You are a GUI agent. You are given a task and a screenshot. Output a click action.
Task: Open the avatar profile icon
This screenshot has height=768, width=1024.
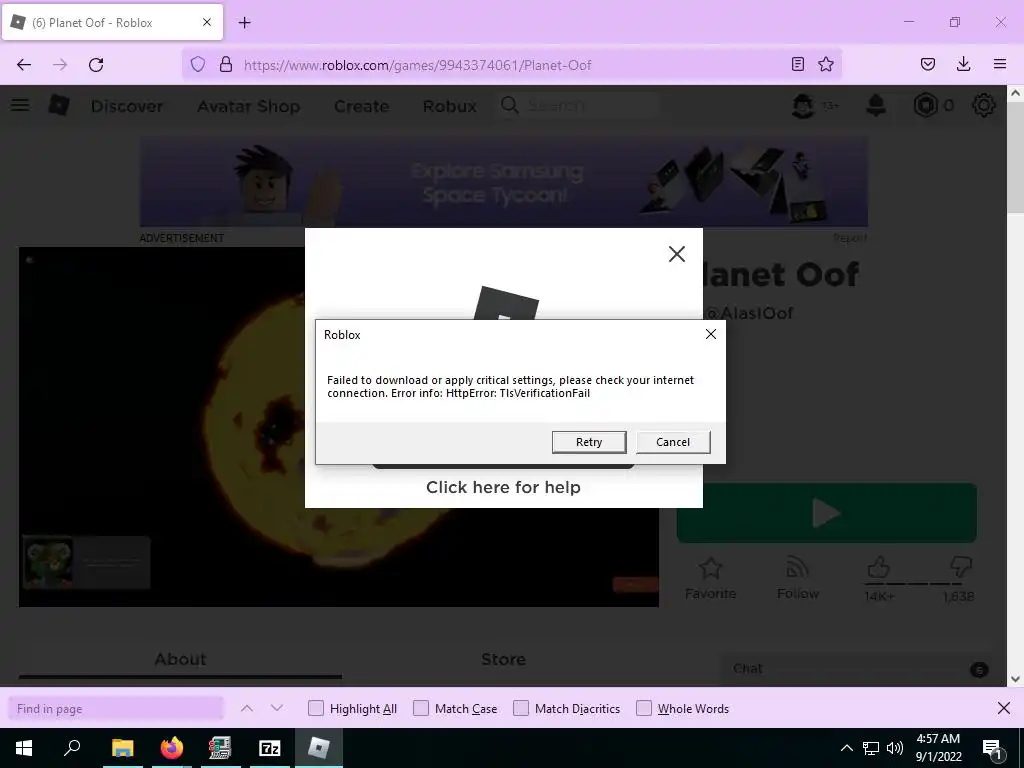803,105
